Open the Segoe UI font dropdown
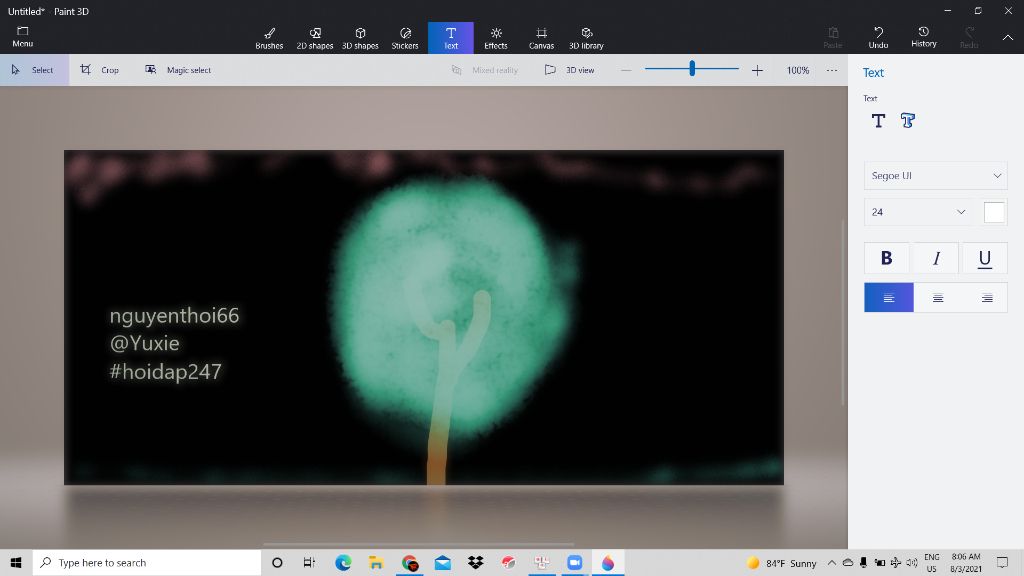 935,176
